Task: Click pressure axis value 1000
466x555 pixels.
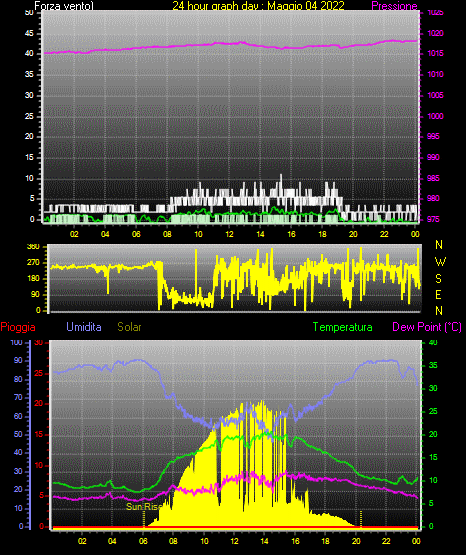Action: coord(435,116)
